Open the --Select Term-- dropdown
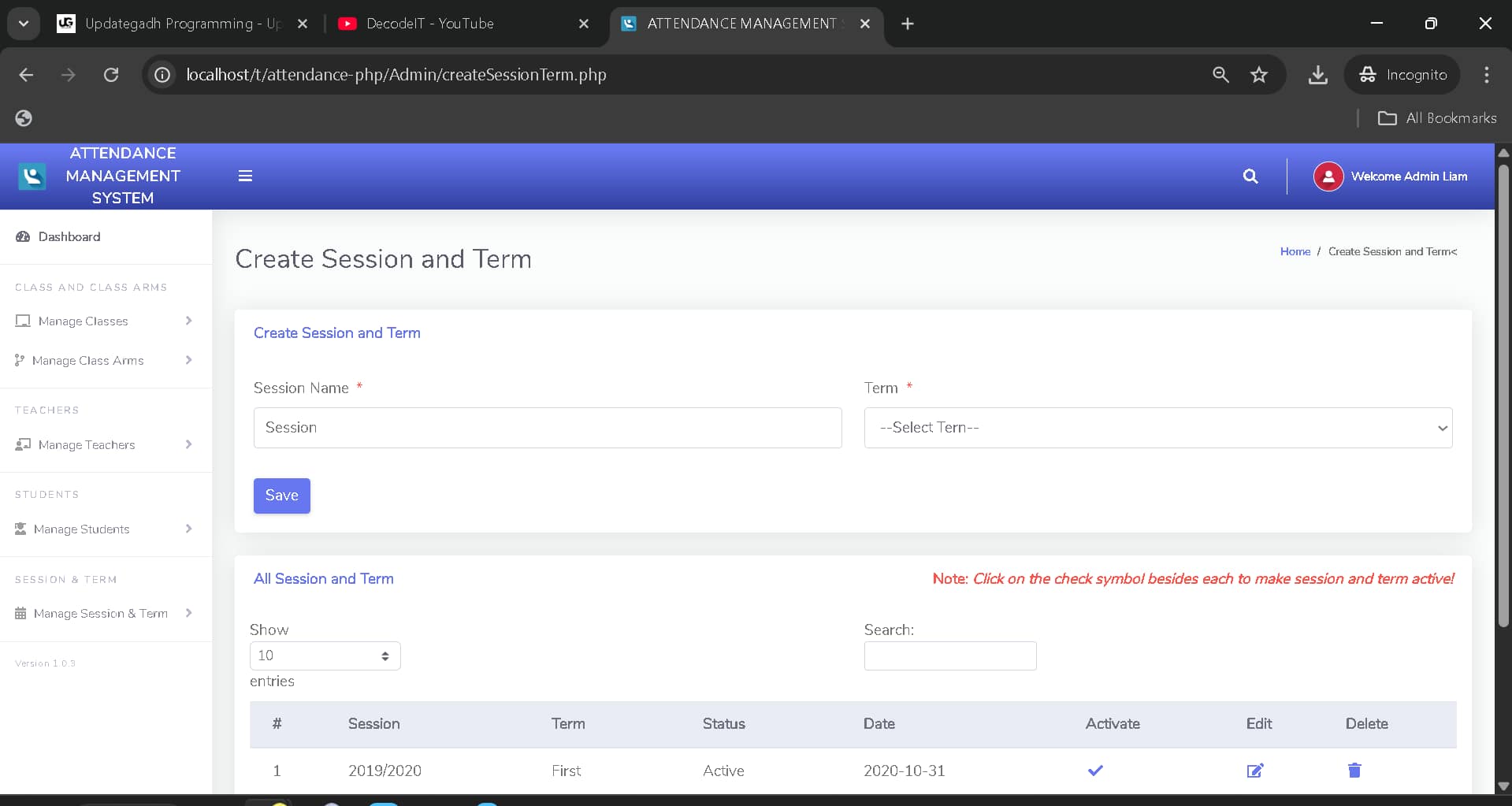 point(1157,428)
